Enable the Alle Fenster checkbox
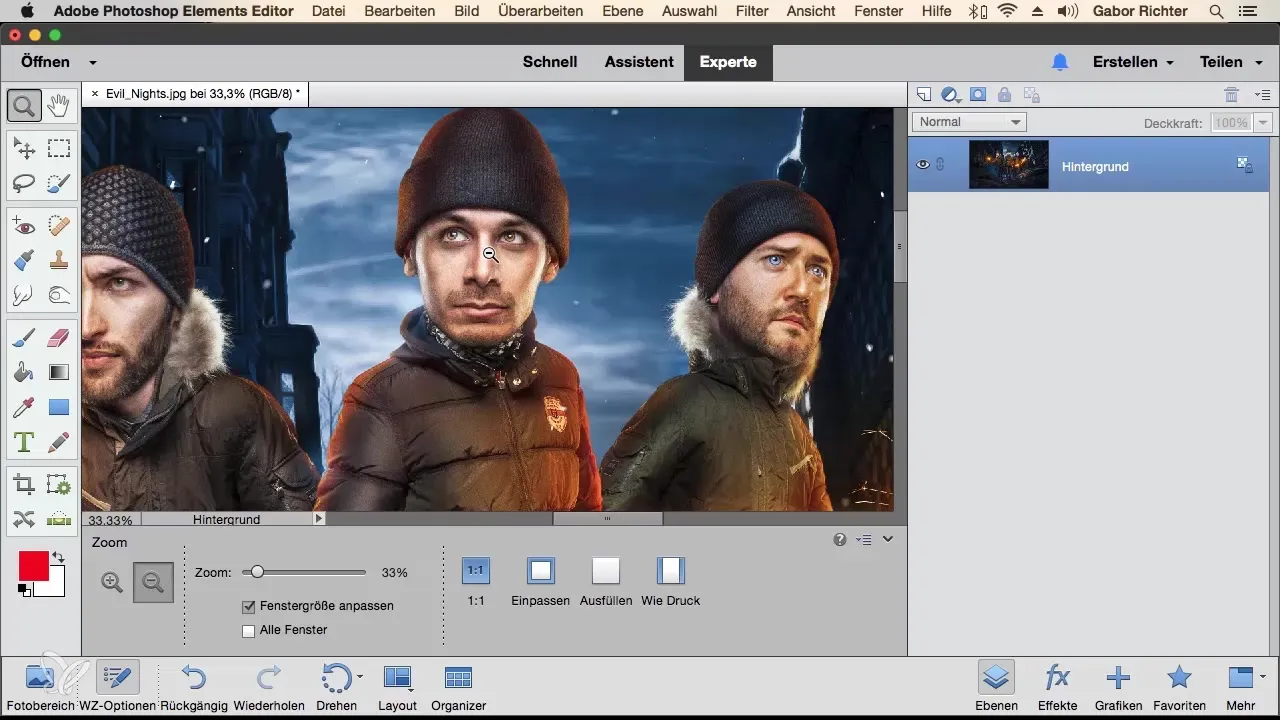 coord(249,630)
